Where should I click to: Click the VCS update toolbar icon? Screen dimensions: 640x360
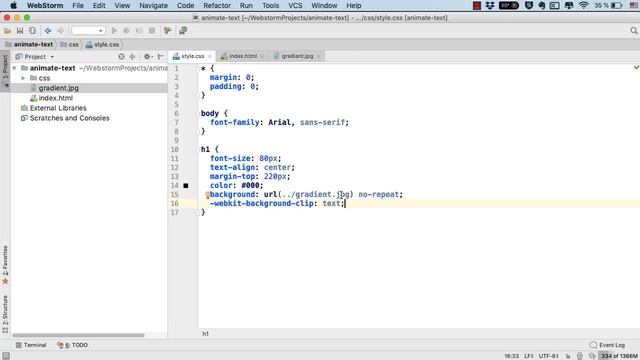pos(167,31)
